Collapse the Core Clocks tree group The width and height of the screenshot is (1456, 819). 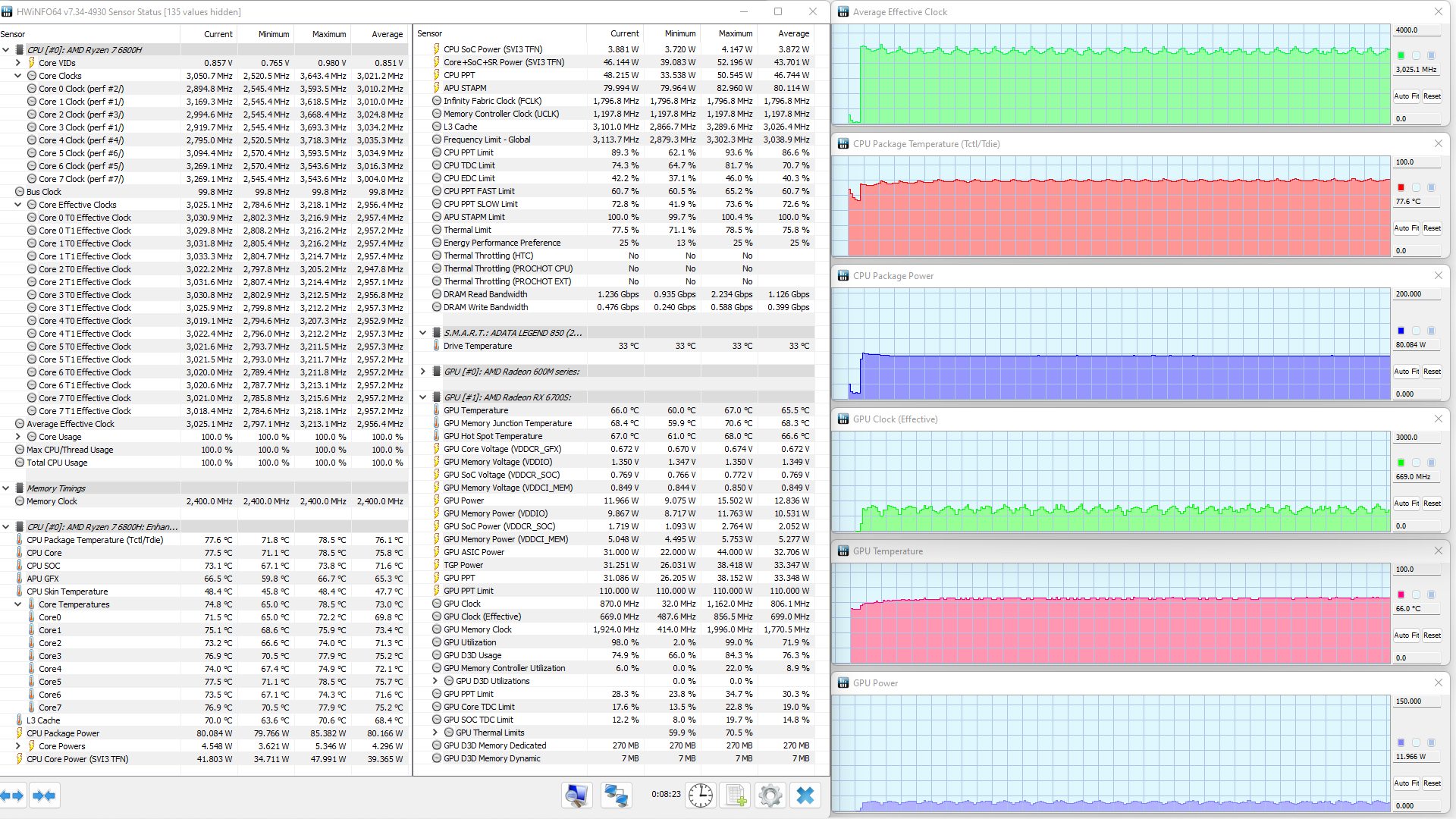pos(18,76)
